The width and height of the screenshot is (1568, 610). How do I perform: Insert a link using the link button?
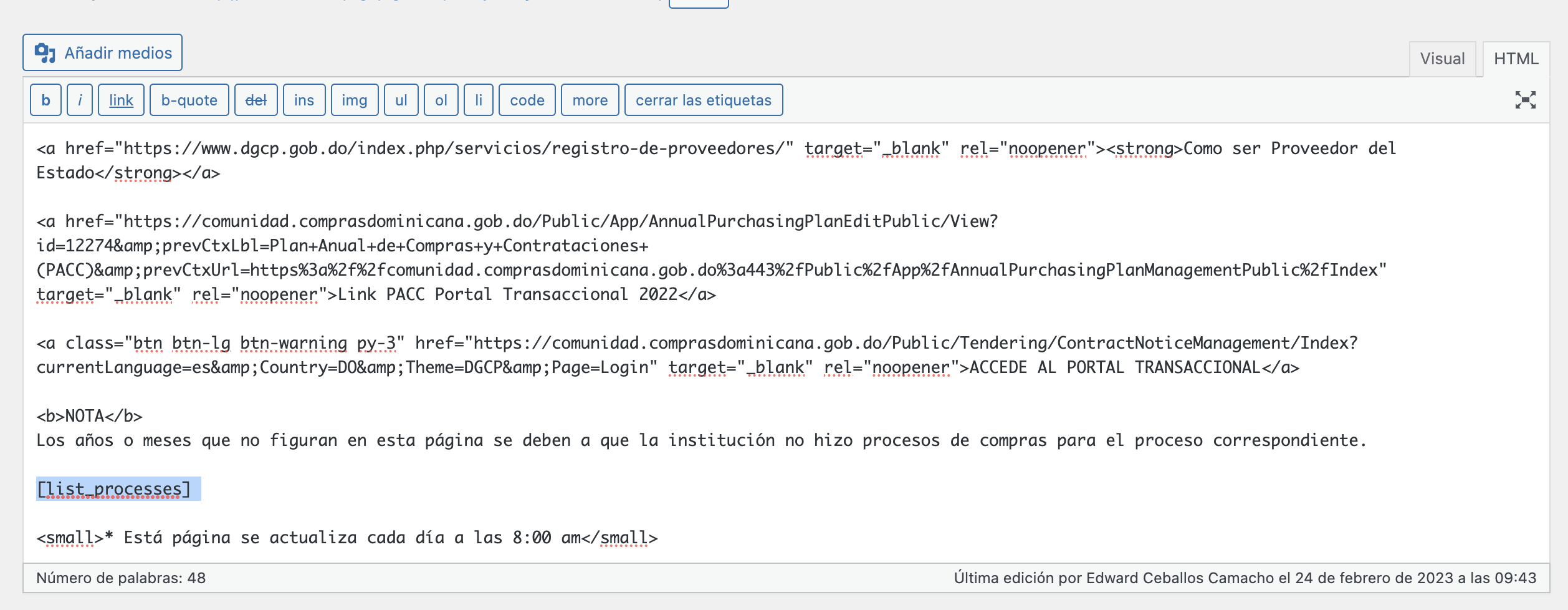[121, 100]
